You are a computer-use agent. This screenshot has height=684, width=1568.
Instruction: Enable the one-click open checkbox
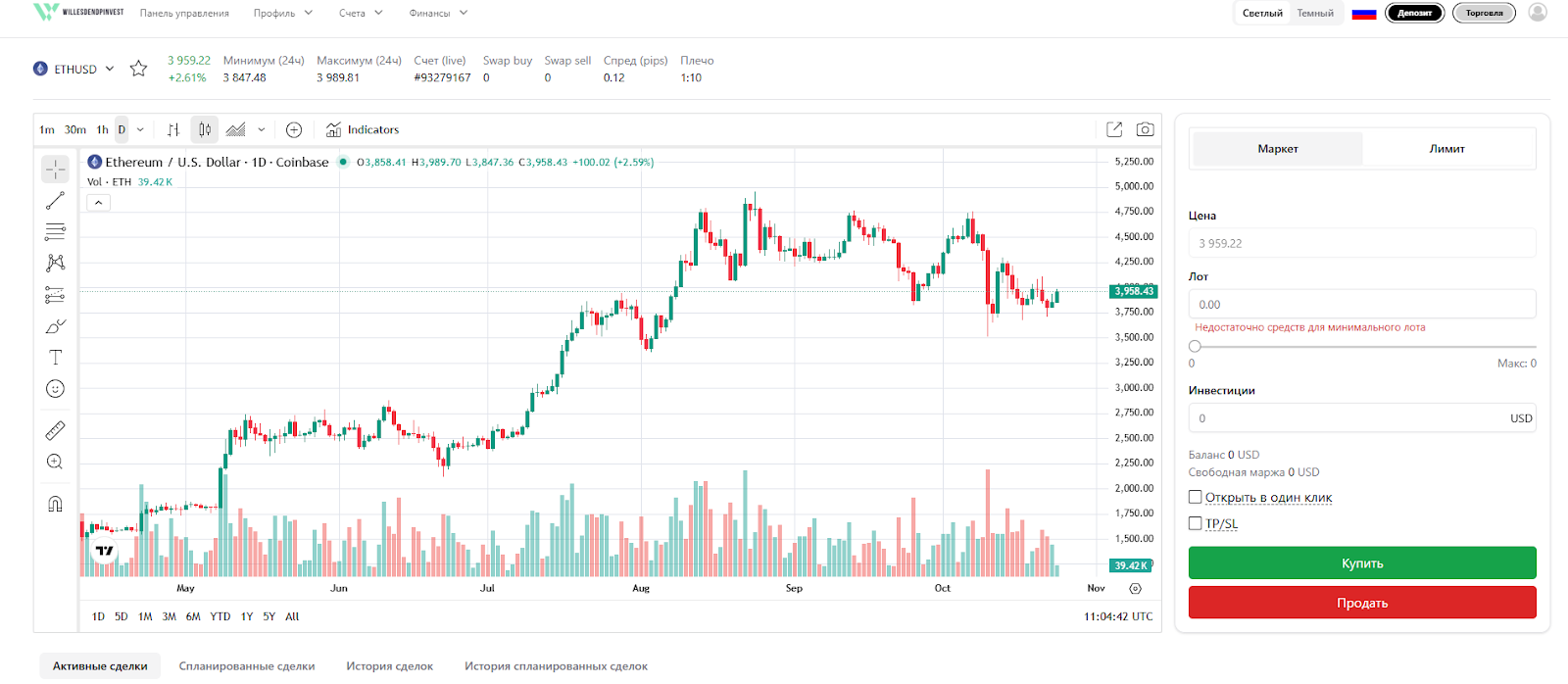(x=1196, y=498)
